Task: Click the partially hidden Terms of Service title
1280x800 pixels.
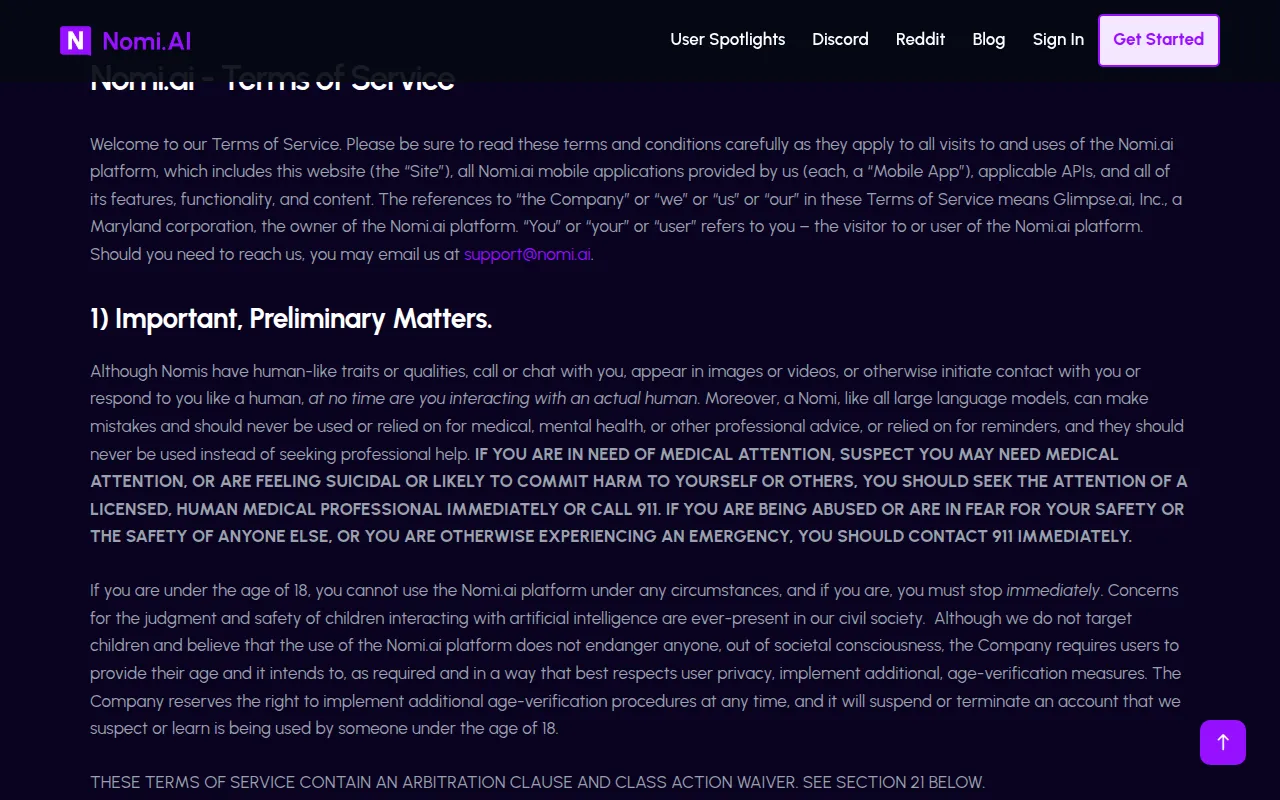Action: (273, 80)
